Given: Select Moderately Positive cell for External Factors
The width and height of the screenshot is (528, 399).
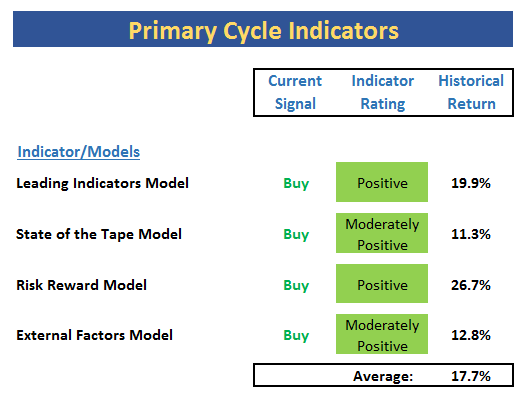Looking at the screenshot, I should tap(382, 334).
